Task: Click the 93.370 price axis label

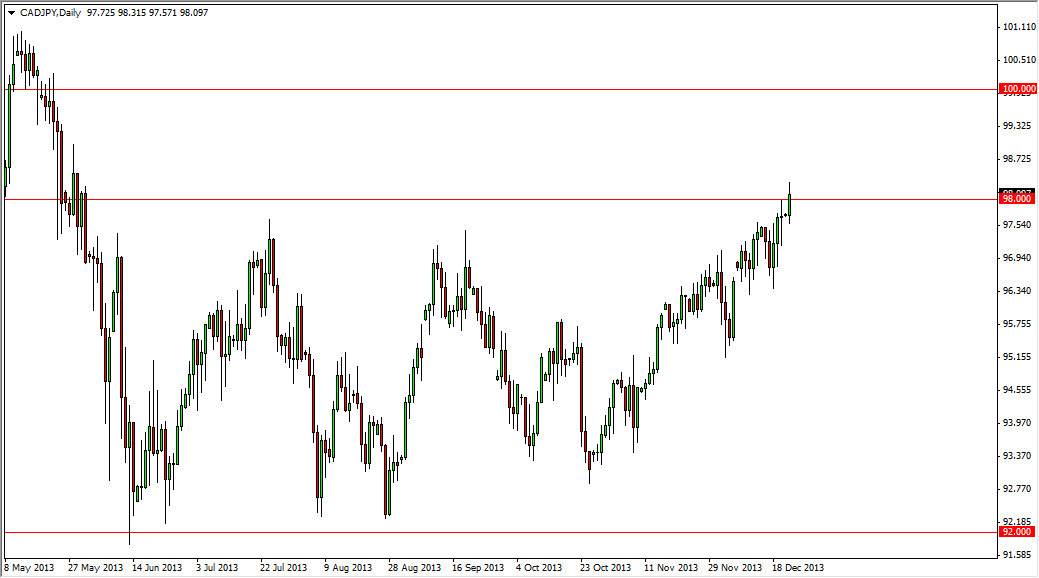Action: point(1017,456)
